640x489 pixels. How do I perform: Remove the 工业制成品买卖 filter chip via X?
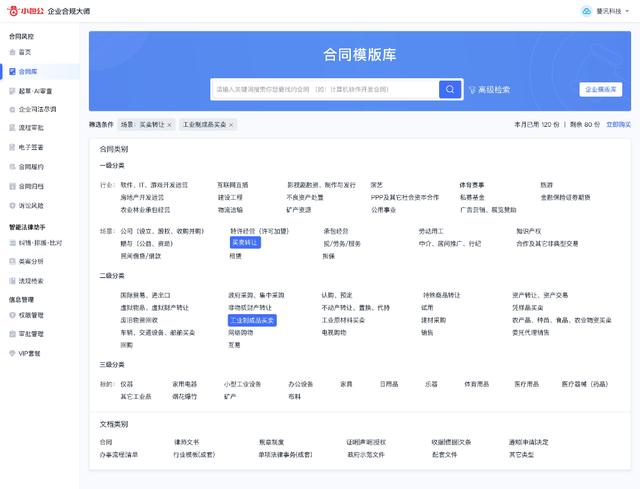[231, 124]
